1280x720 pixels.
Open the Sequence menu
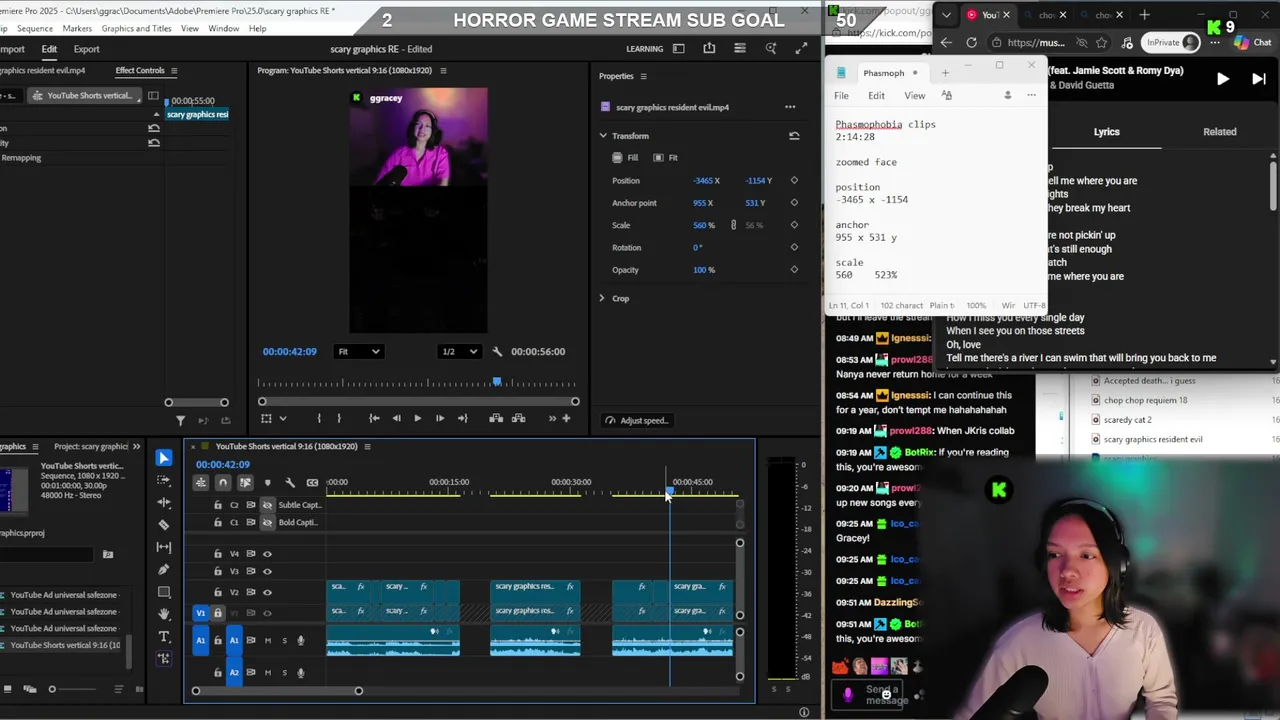35,28
